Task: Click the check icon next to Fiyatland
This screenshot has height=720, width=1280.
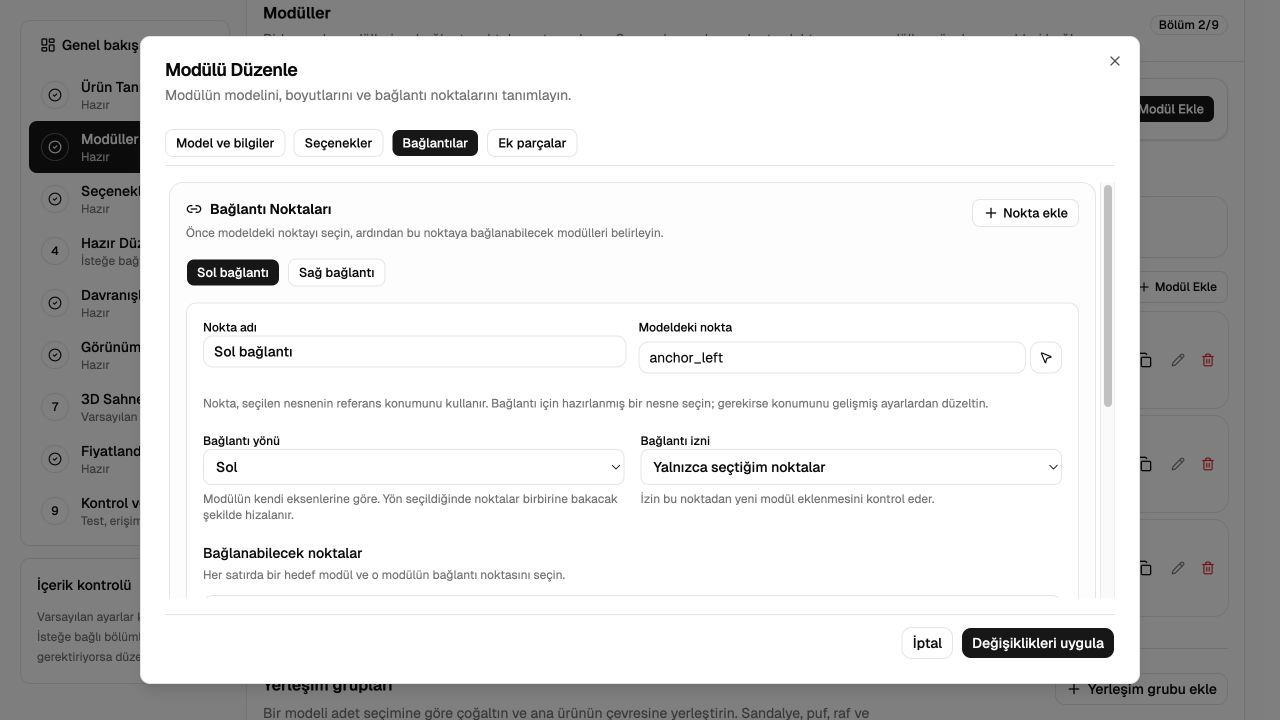Action: coord(55,459)
